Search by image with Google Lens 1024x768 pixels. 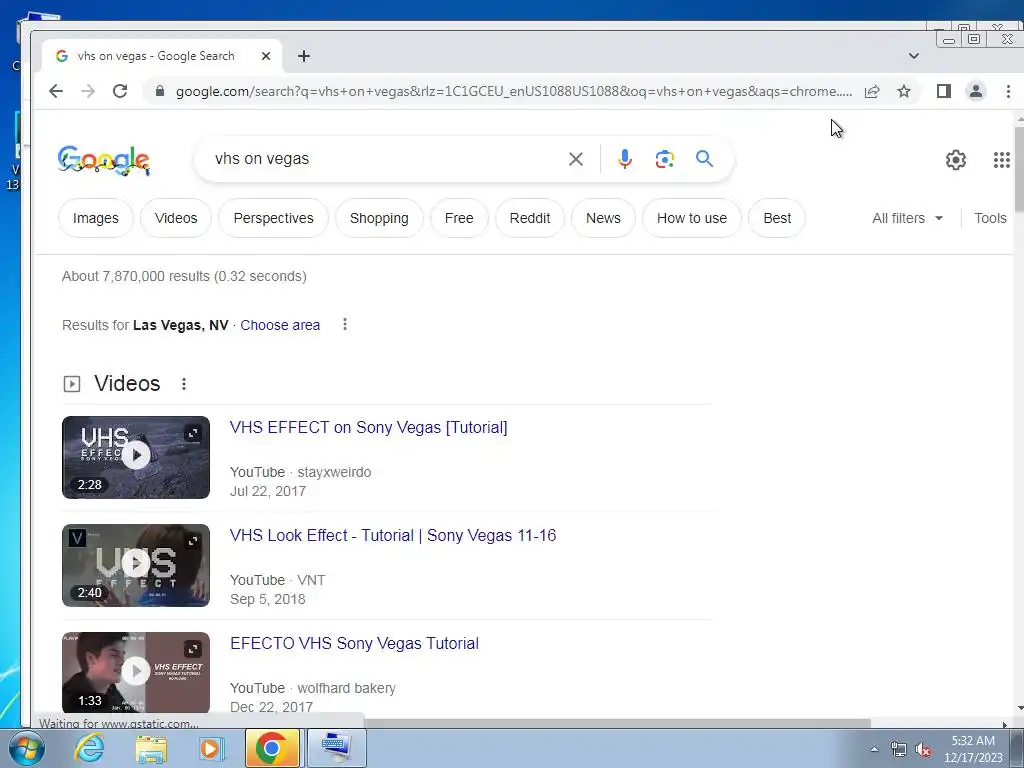(x=665, y=159)
